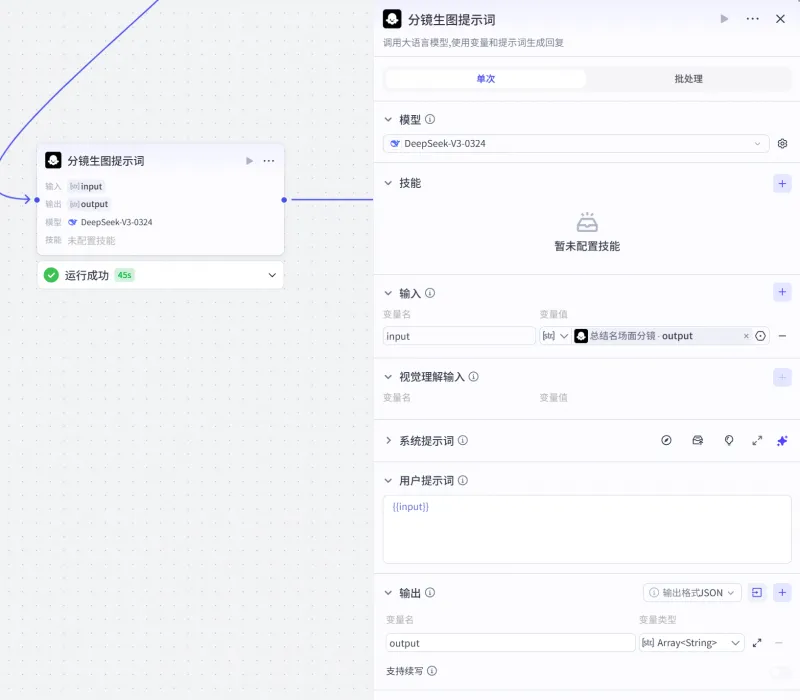This screenshot has height=700, width=800.
Task: Click the lightbulb icon in the 系统提示词 toolbar
Action: pos(729,440)
